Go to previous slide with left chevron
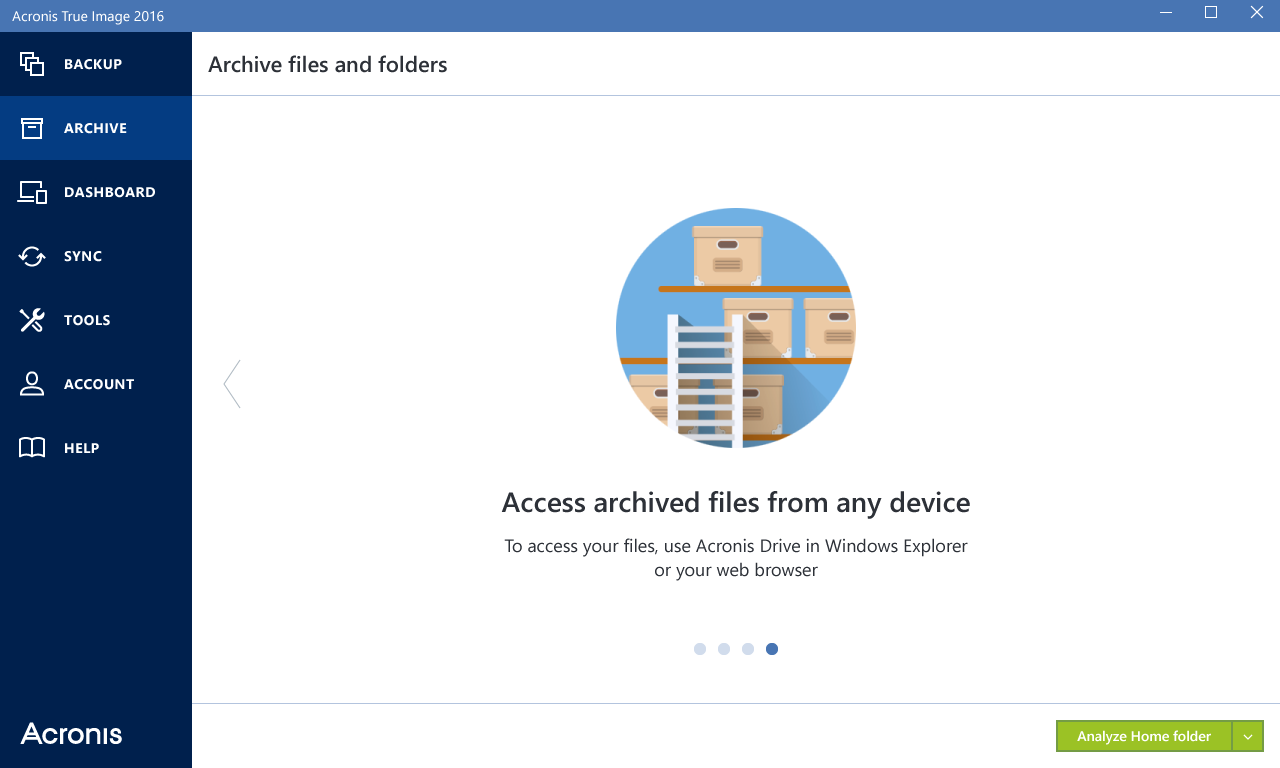The image size is (1280, 768). click(232, 384)
